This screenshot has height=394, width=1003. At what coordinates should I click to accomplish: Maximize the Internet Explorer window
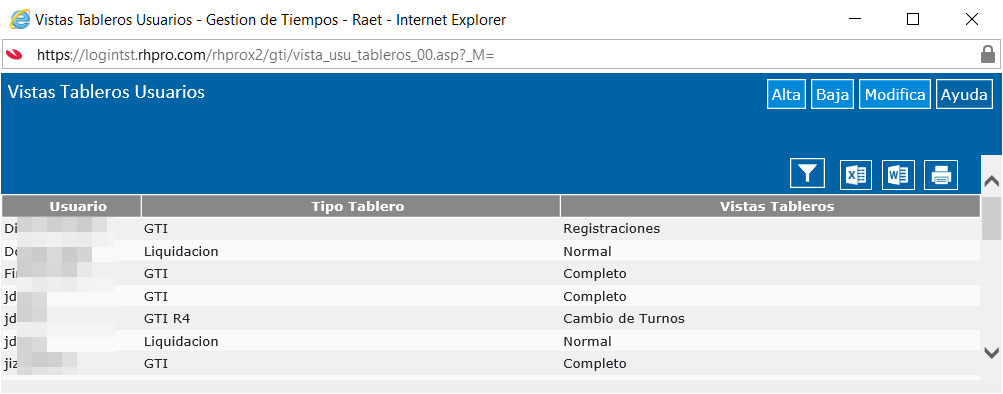point(913,20)
